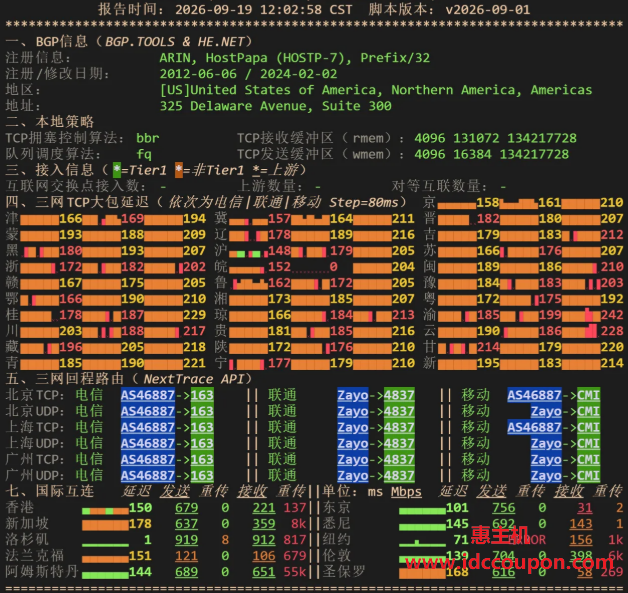
Task: Click 皖 row Unicom latency value 0
Action: tap(334, 267)
